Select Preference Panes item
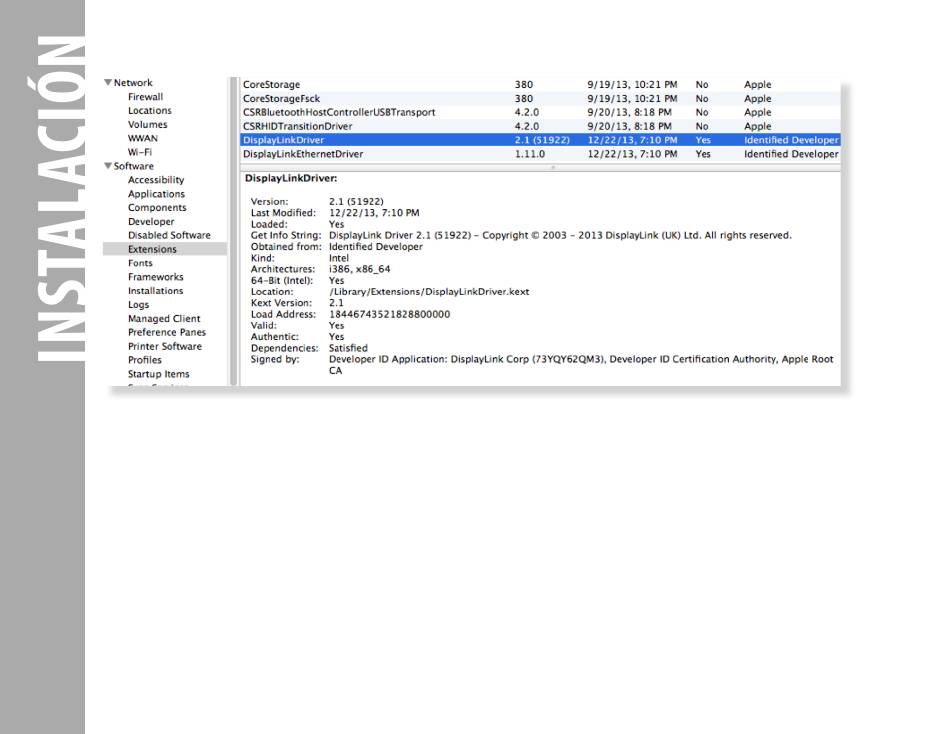Viewport: 950px width, 734px height. click(166, 332)
